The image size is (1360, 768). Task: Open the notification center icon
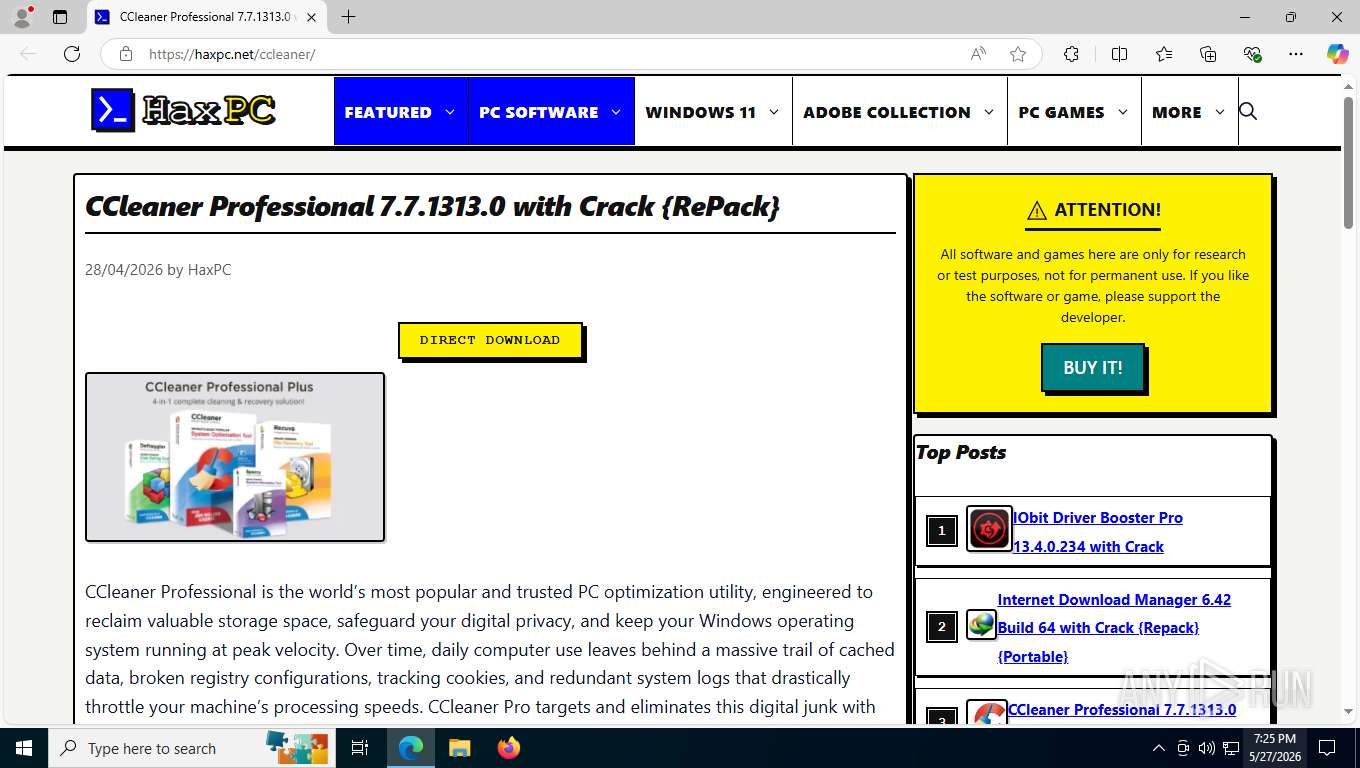coord(1327,748)
